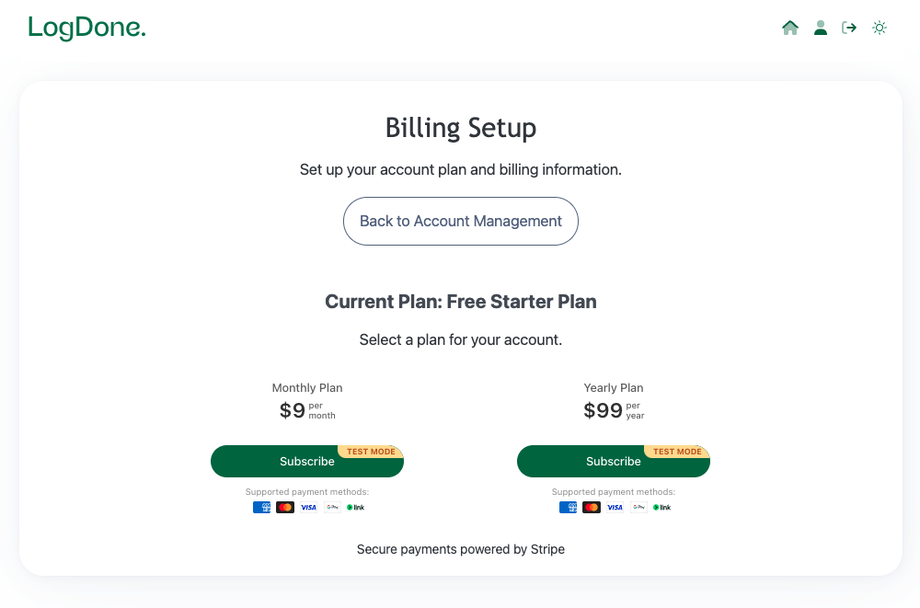
Task: Open the user account icon
Action: (x=820, y=28)
